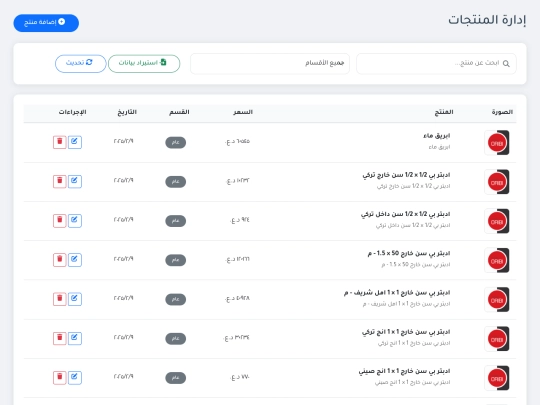Click the الإجراءات column header

pyautogui.click(x=72, y=112)
